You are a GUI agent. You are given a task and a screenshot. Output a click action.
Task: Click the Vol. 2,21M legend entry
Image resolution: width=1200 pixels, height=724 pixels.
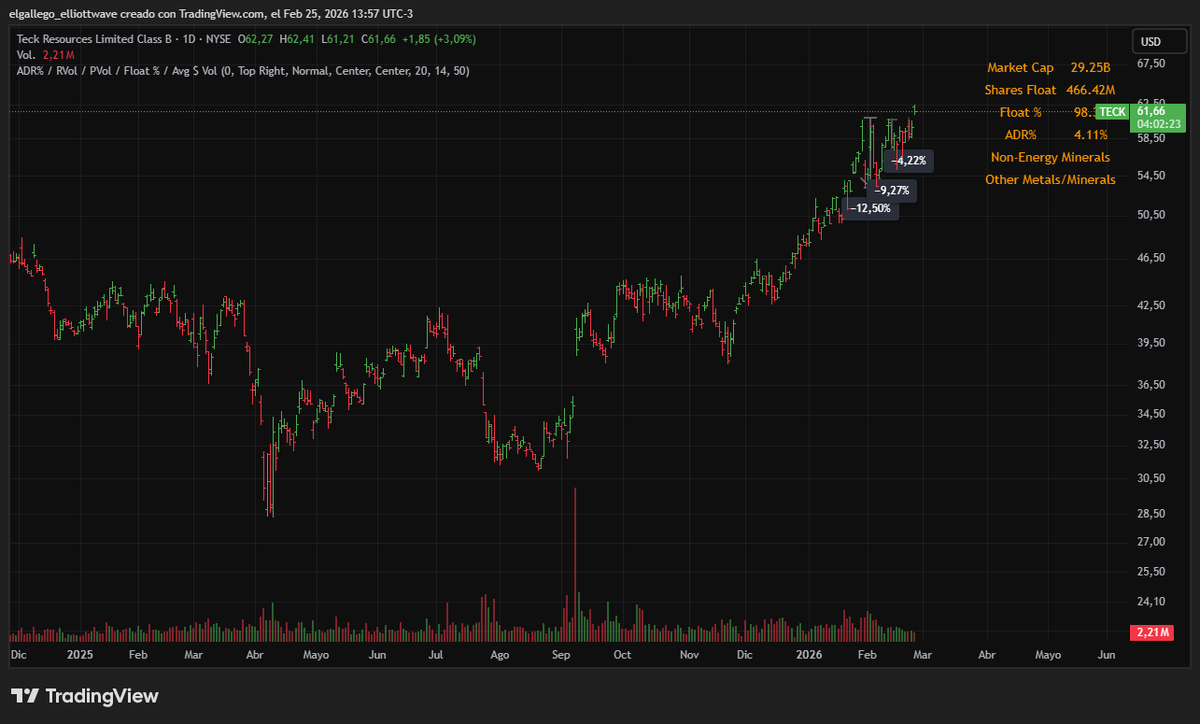tap(46, 55)
